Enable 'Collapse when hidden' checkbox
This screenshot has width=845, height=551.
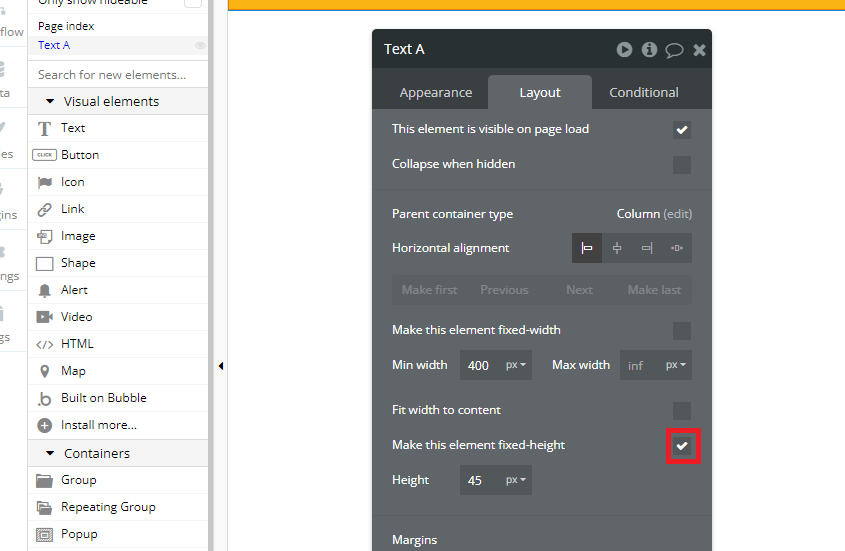[682, 165]
